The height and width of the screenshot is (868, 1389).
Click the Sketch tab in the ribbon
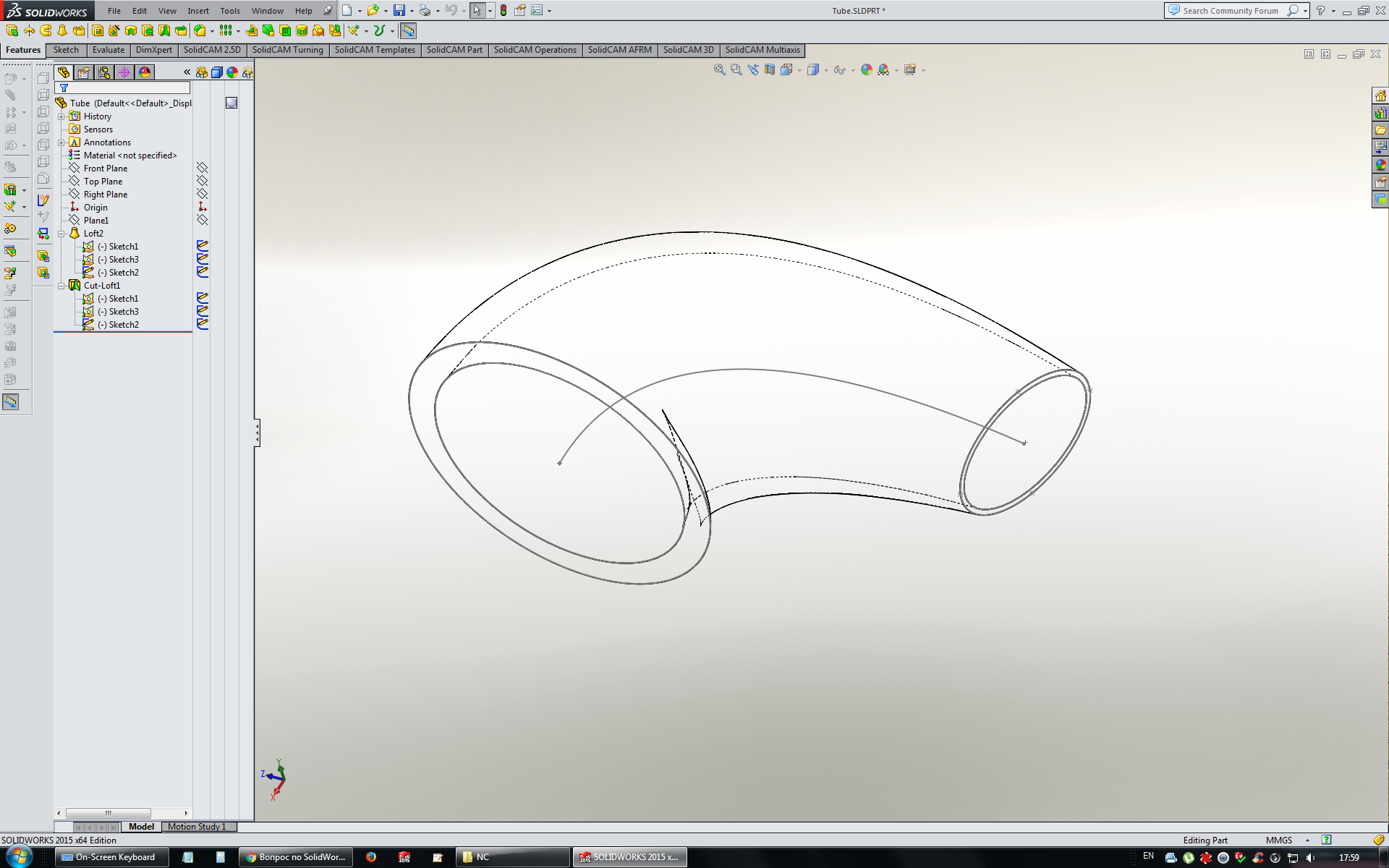[x=65, y=49]
